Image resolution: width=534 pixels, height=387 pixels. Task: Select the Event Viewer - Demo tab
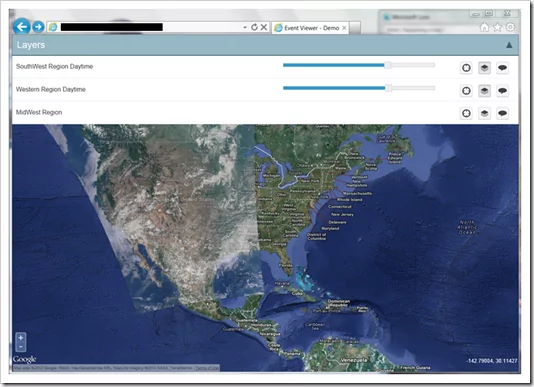pyautogui.click(x=311, y=28)
